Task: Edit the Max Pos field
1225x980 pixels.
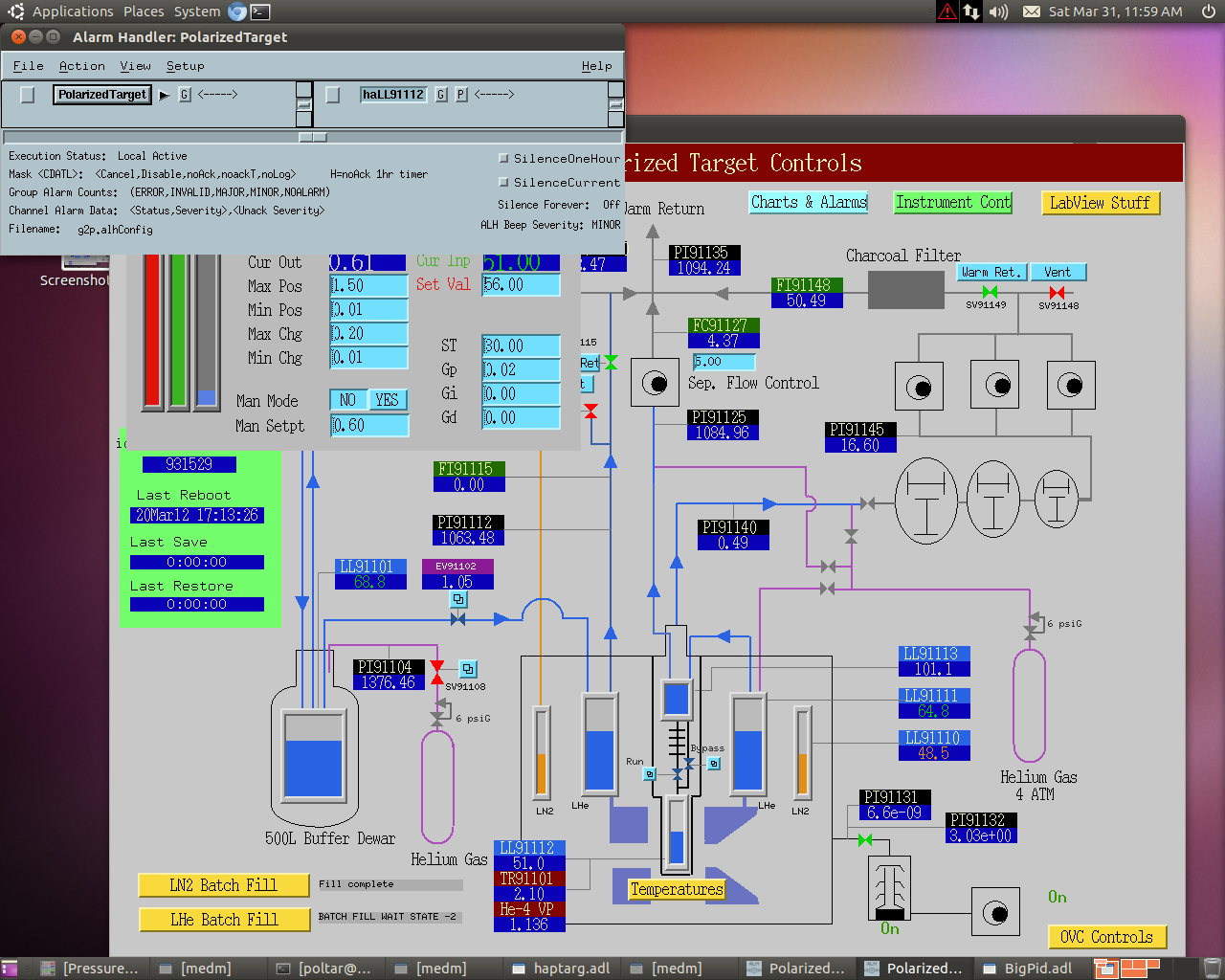Action: [x=369, y=285]
